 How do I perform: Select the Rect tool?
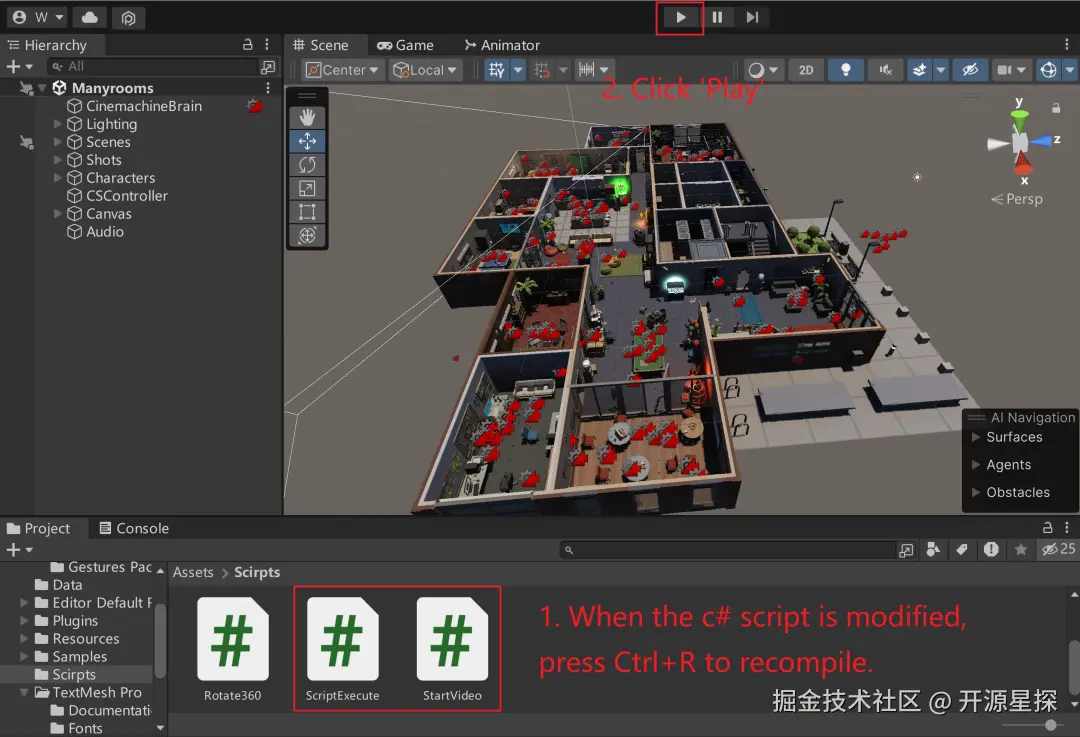pyautogui.click(x=307, y=211)
